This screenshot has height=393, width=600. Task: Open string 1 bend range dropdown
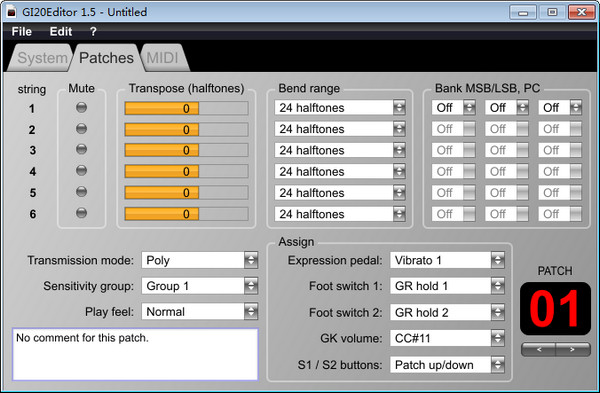click(340, 108)
